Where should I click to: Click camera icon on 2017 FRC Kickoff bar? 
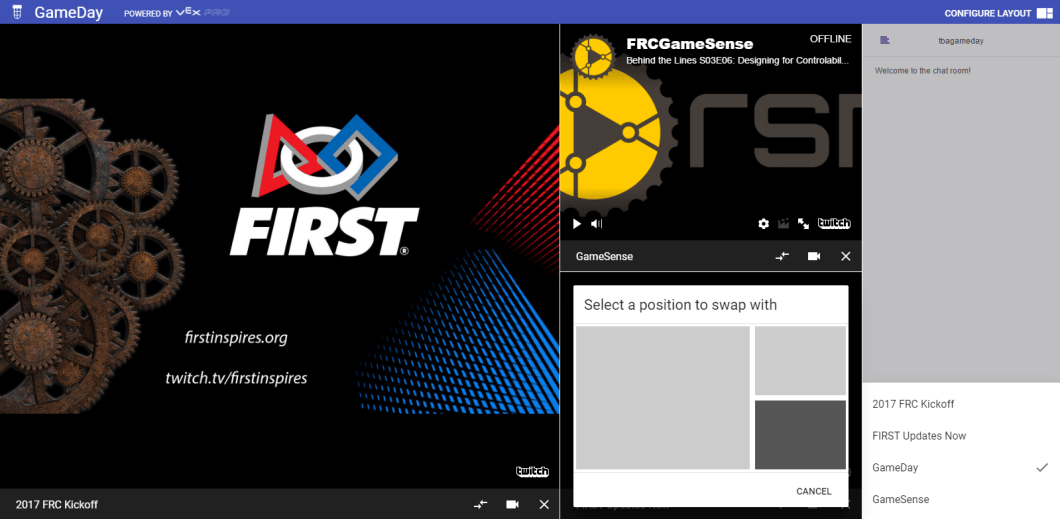coord(512,505)
